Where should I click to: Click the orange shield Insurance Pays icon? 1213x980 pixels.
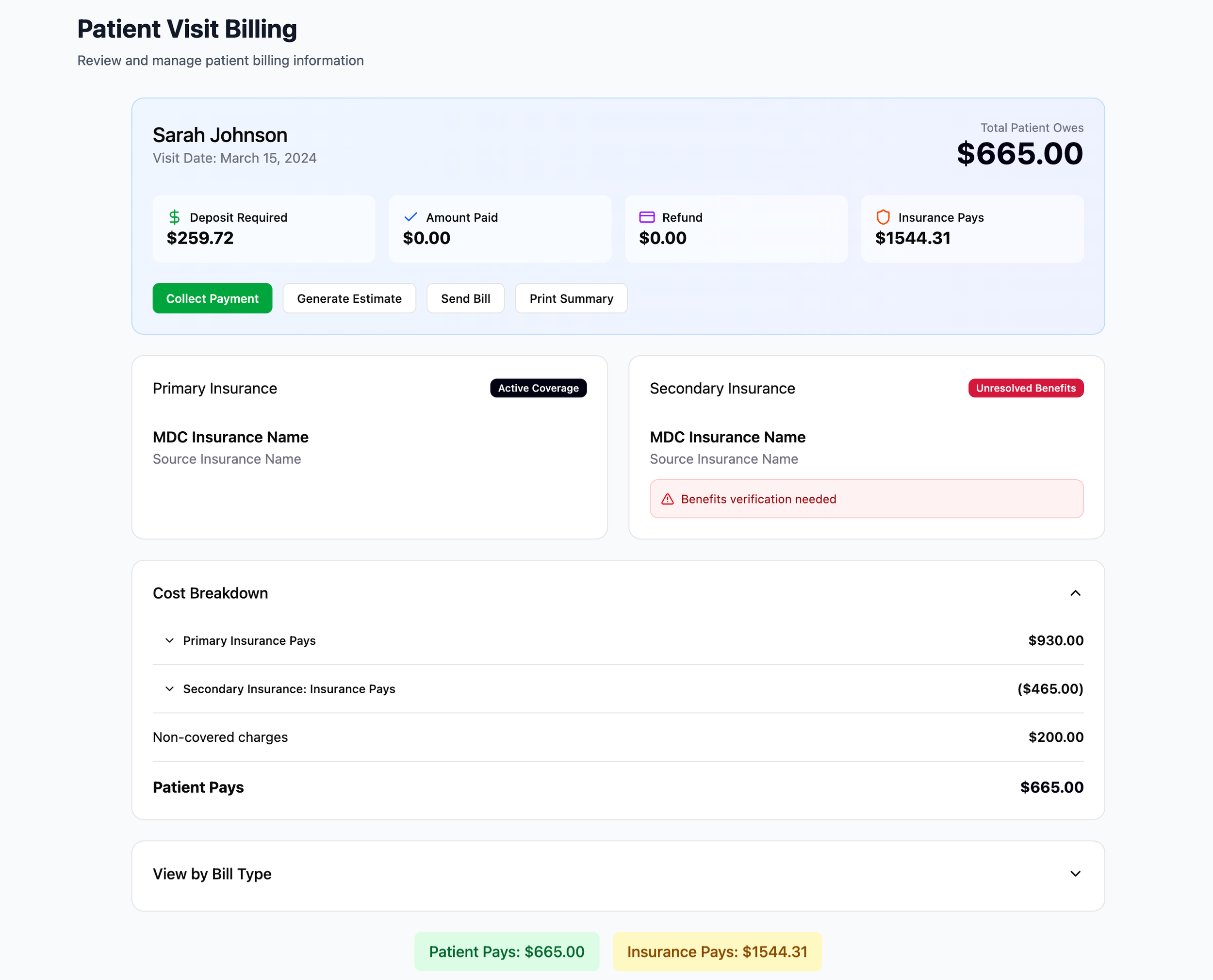[883, 217]
